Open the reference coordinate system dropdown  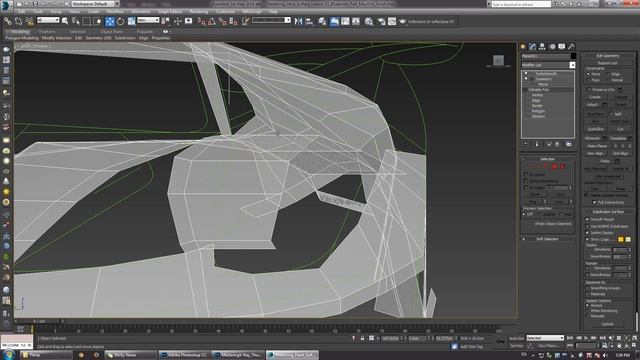pos(148,20)
